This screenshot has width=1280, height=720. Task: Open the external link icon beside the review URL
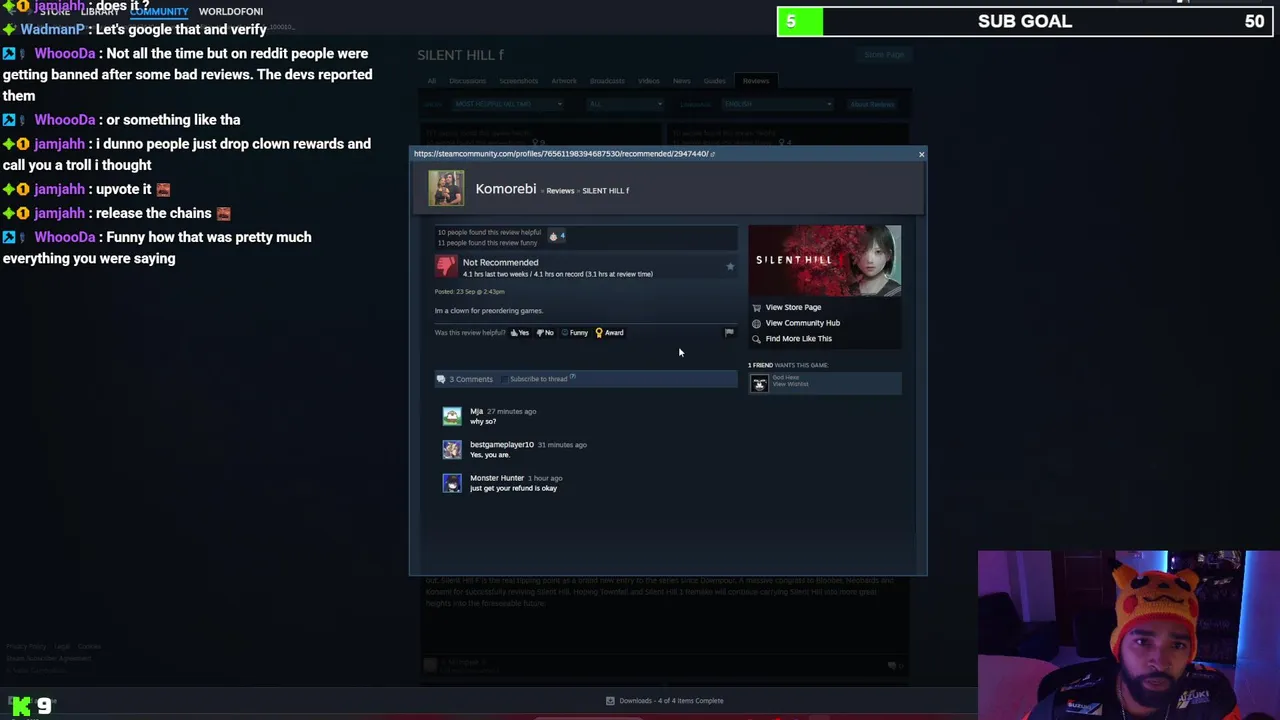(713, 154)
